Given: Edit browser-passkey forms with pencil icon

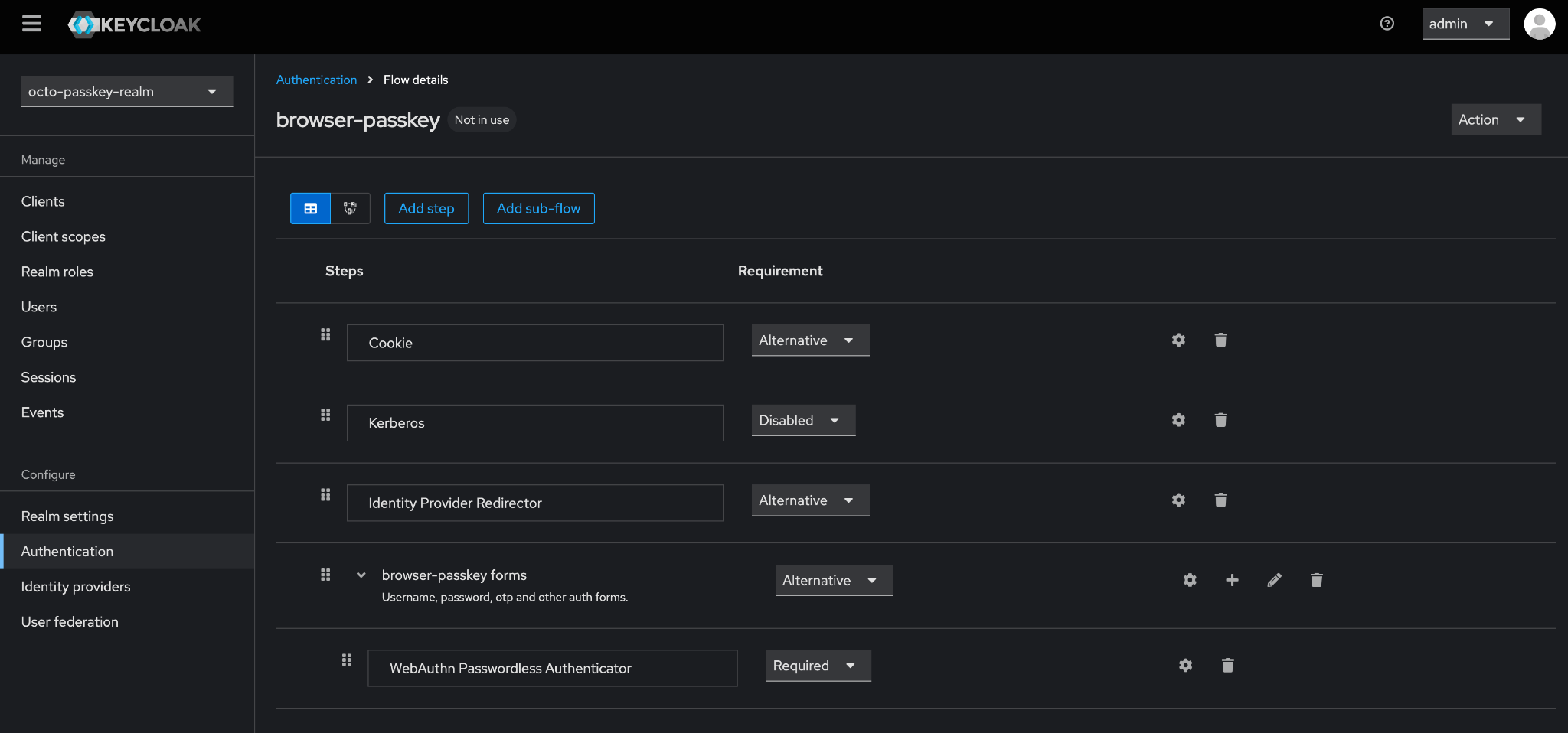Looking at the screenshot, I should point(1274,580).
